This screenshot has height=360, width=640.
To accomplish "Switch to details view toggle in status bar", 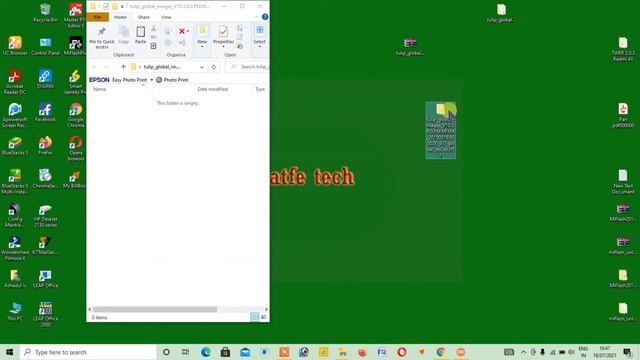I will (254, 317).
